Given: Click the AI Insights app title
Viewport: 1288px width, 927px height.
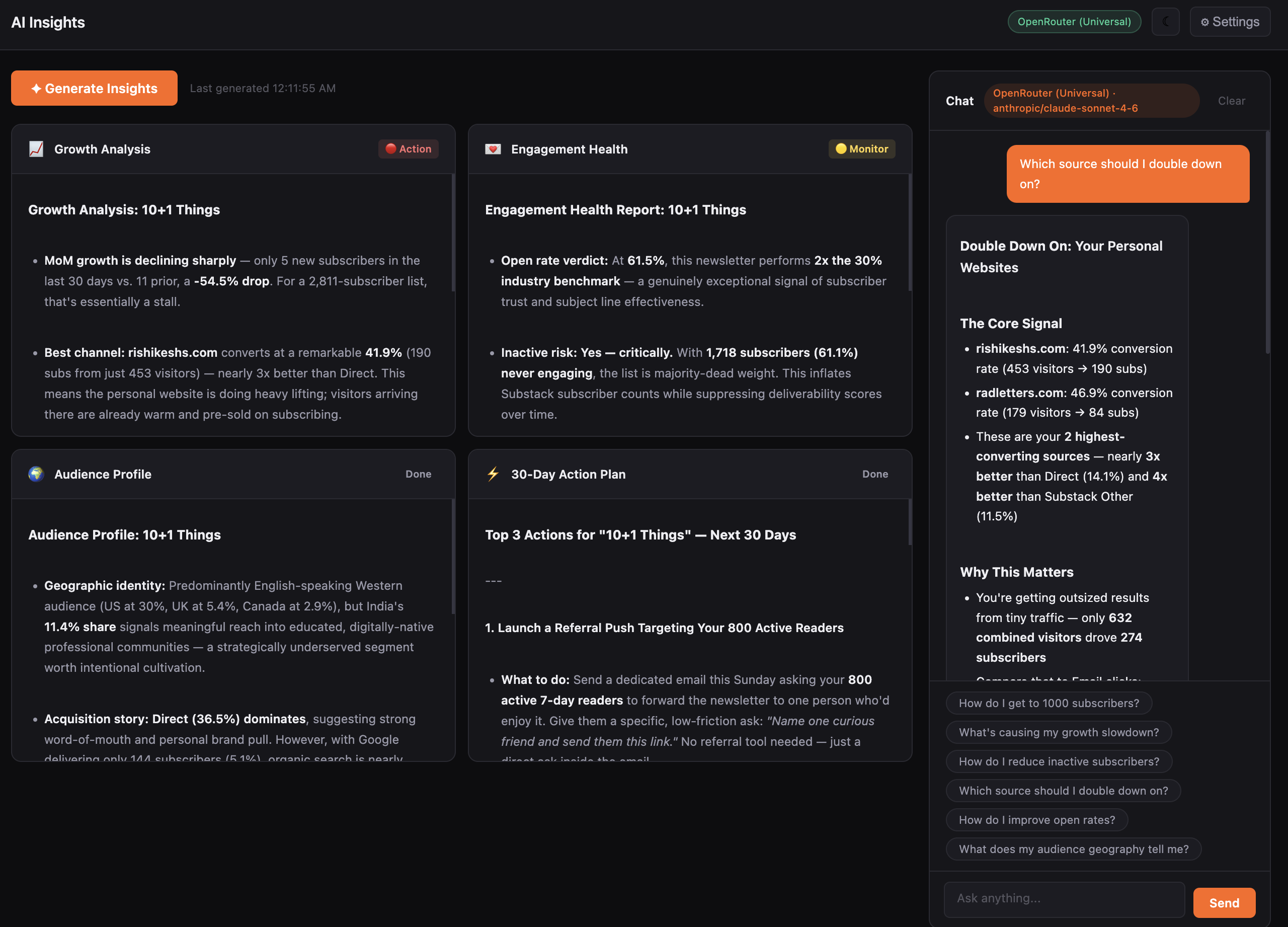Looking at the screenshot, I should [48, 22].
